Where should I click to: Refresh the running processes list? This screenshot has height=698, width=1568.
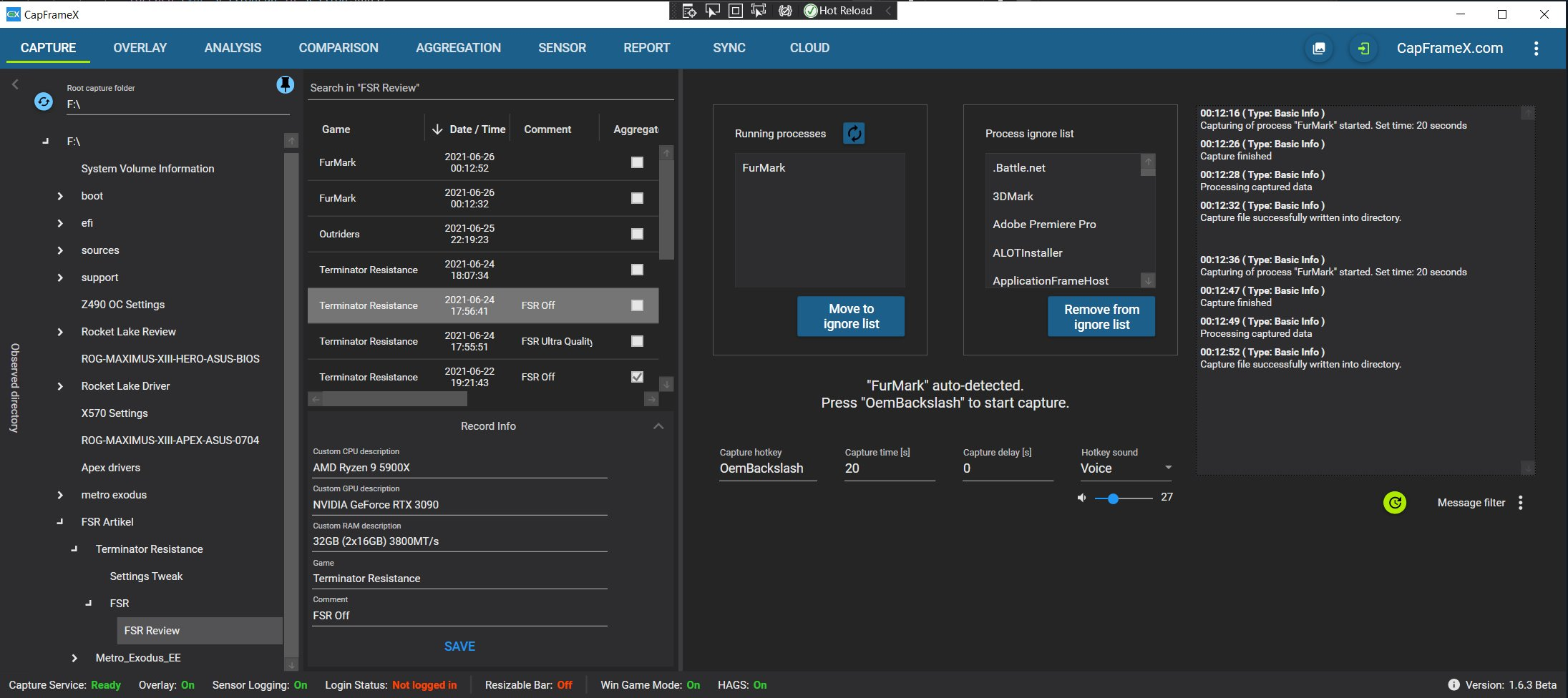tap(854, 133)
